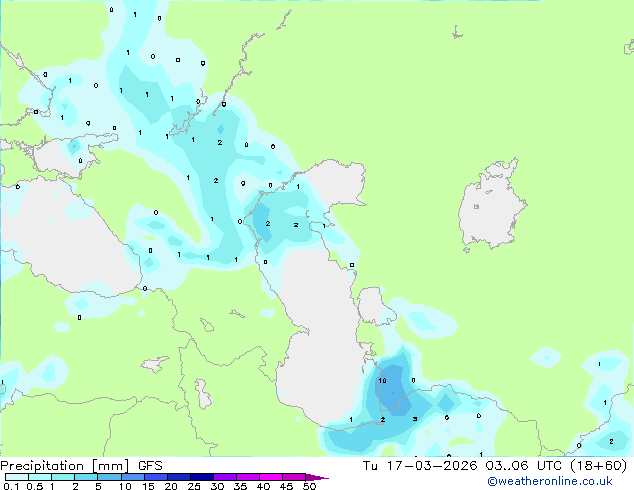Click the 0.5 to 1 mm legend swatch

pos(40,477)
